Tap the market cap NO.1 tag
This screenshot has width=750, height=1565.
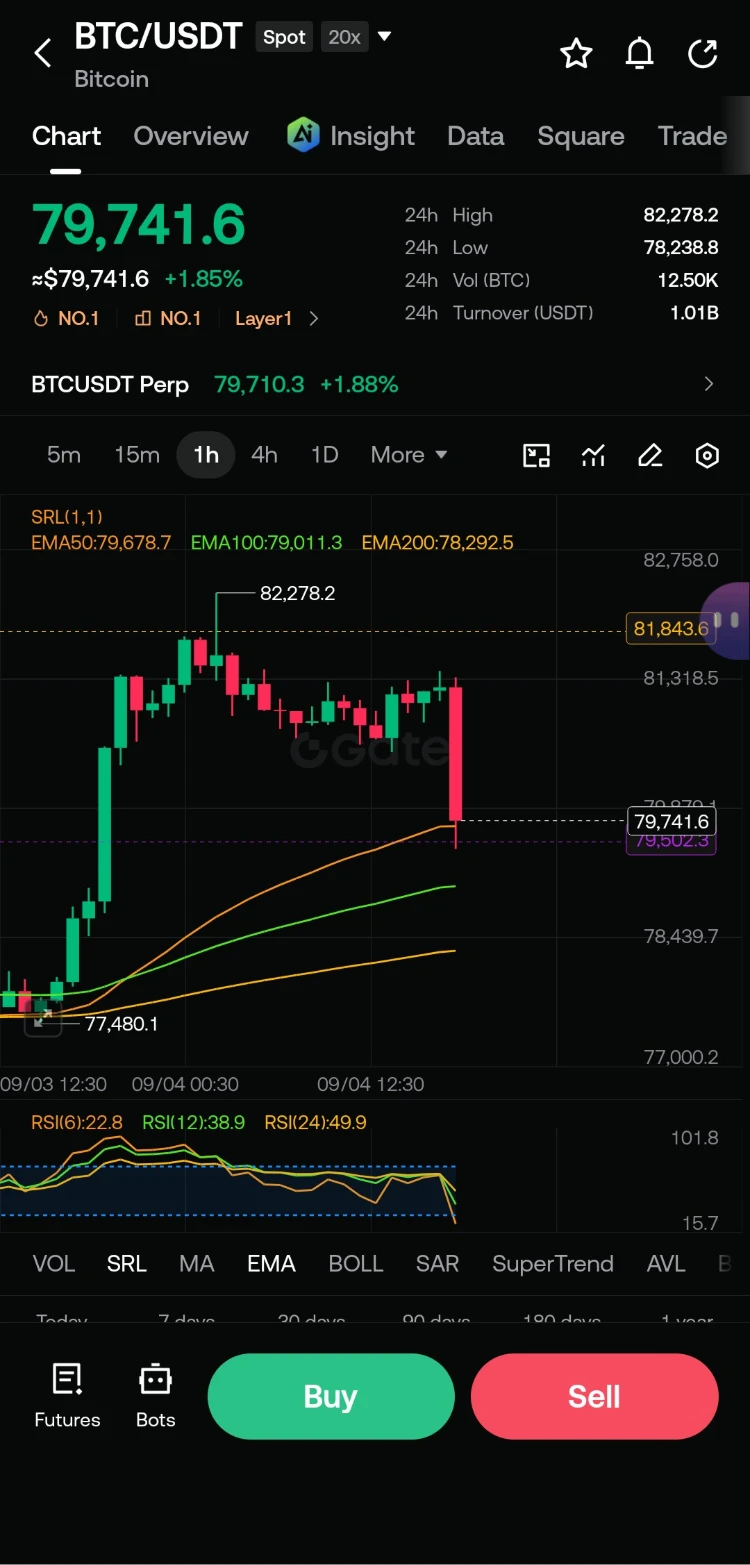click(x=168, y=319)
